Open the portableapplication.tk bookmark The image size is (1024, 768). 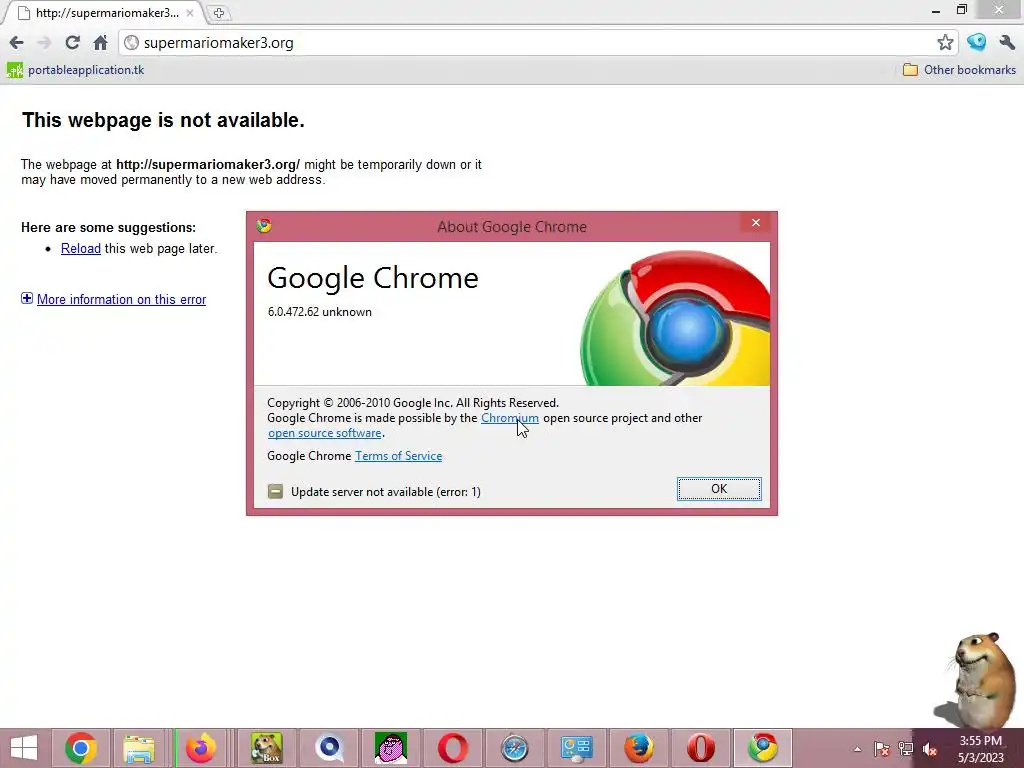click(76, 70)
